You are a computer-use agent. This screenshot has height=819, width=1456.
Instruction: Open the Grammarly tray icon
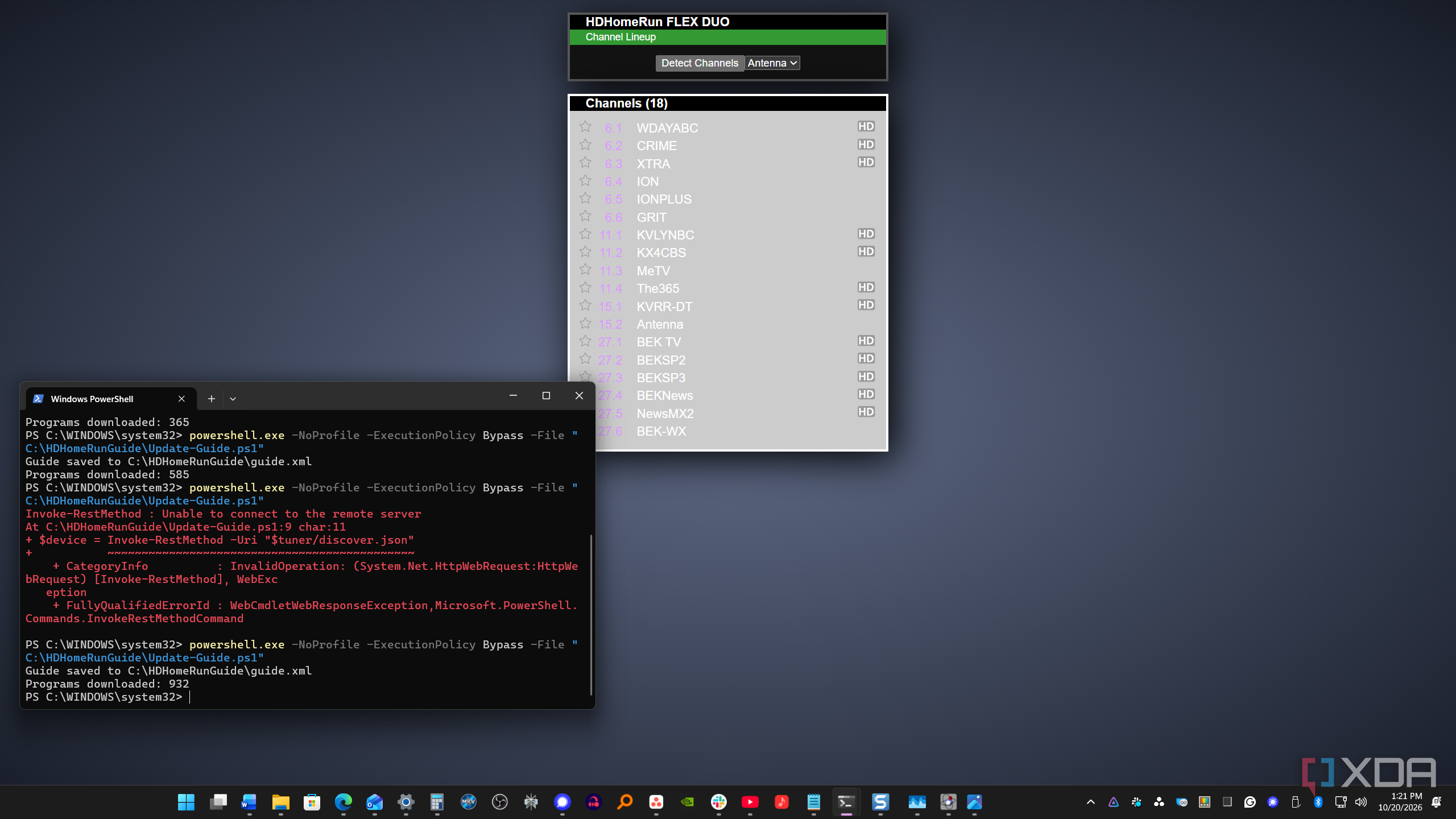(x=1250, y=802)
